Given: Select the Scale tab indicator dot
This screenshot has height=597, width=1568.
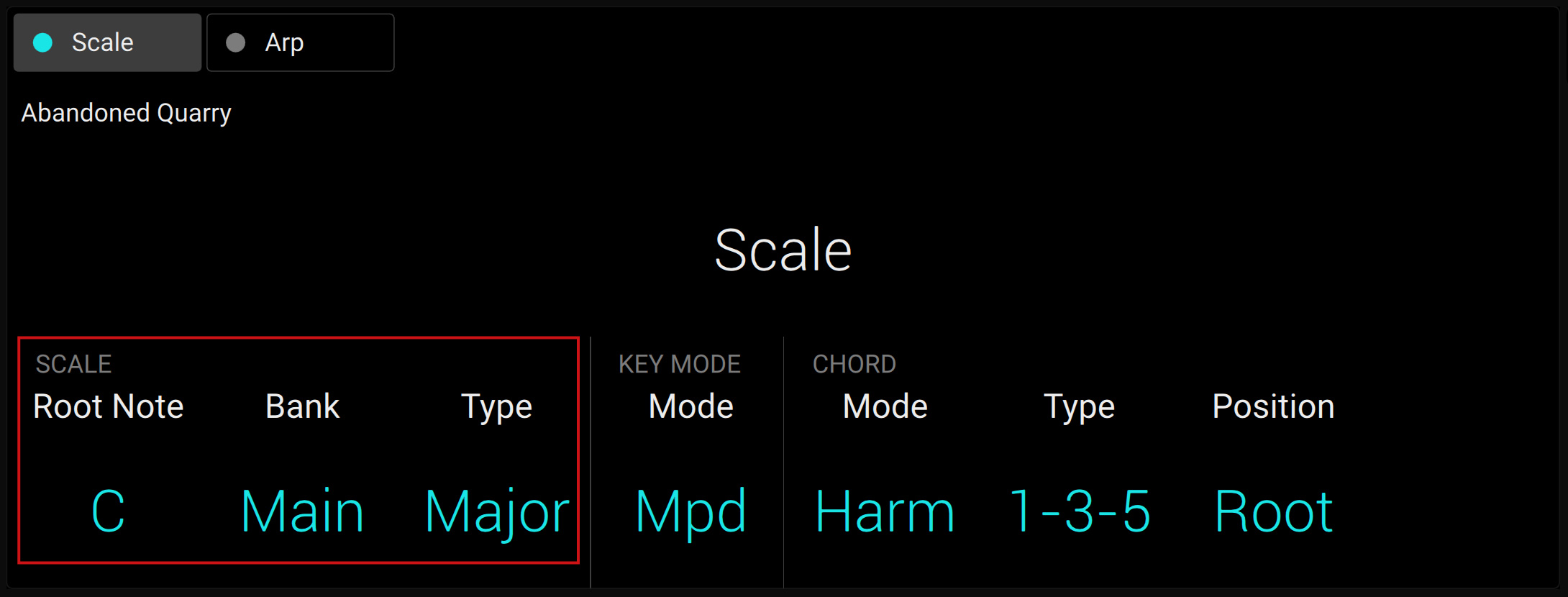Looking at the screenshot, I should pyautogui.click(x=42, y=42).
